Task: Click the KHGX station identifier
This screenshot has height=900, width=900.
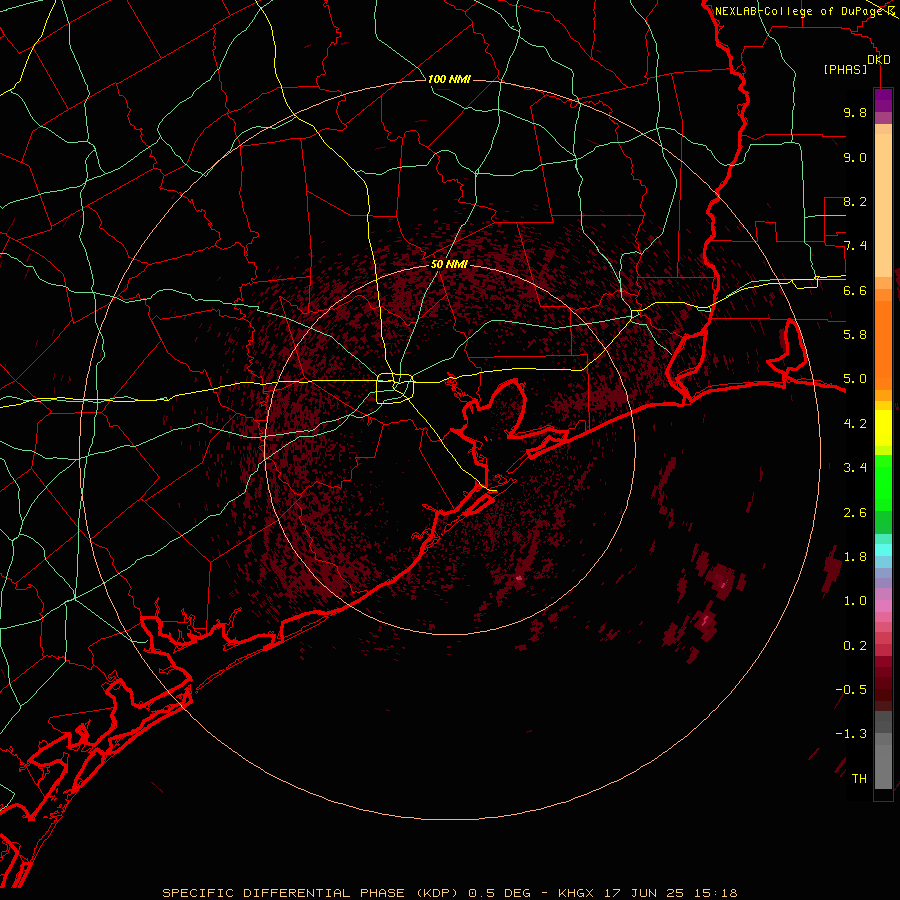Action: pyautogui.click(x=576, y=893)
